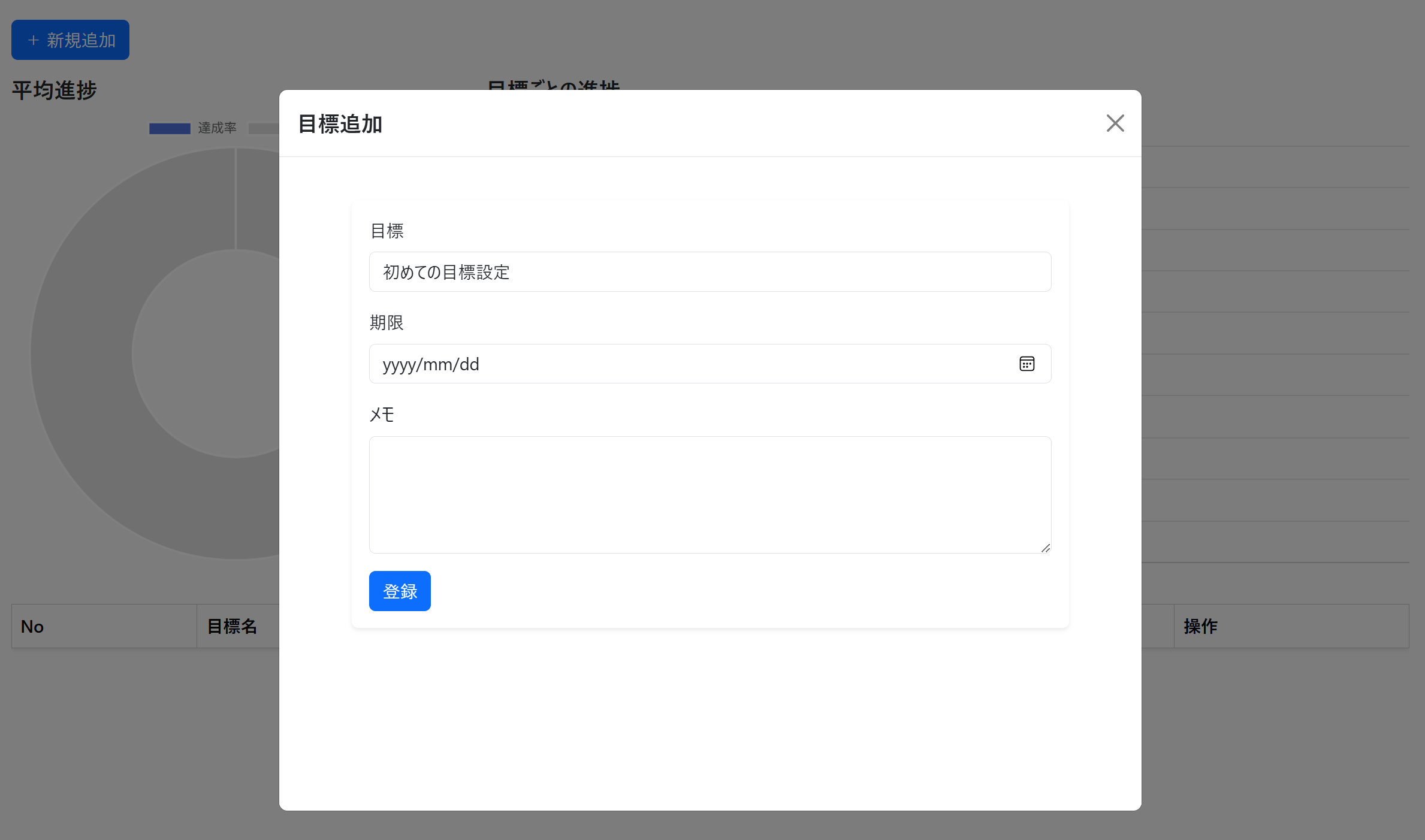This screenshot has width=1425, height=840.
Task: Click the plus icon inside 新規追加 button
Action: (34, 40)
